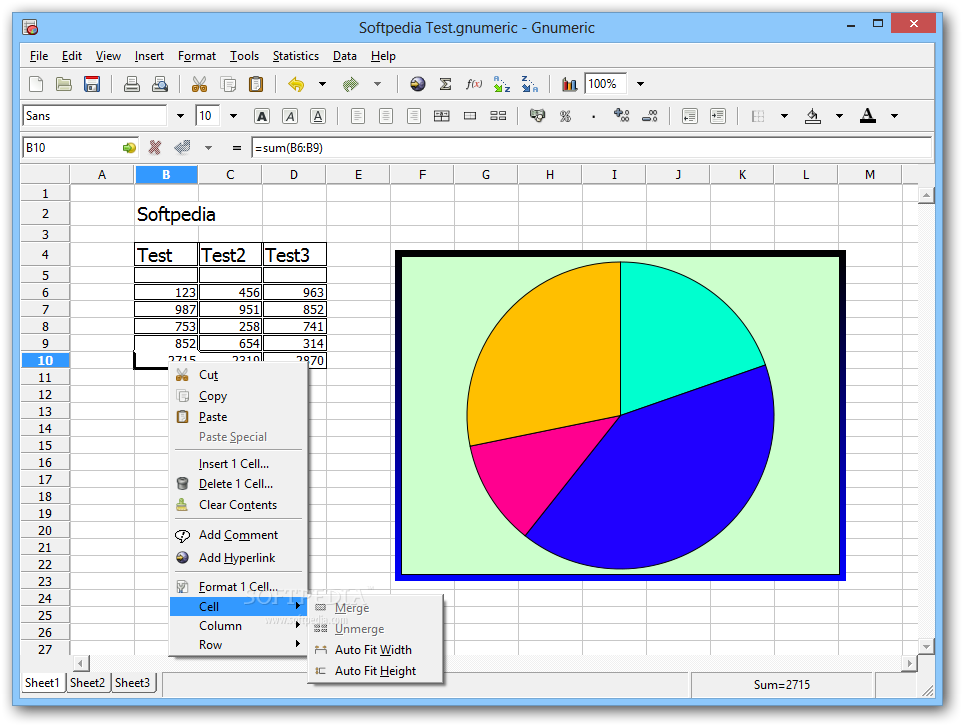This screenshot has height=726, width=963.
Task: Open a file with folder icon
Action: click(x=64, y=84)
